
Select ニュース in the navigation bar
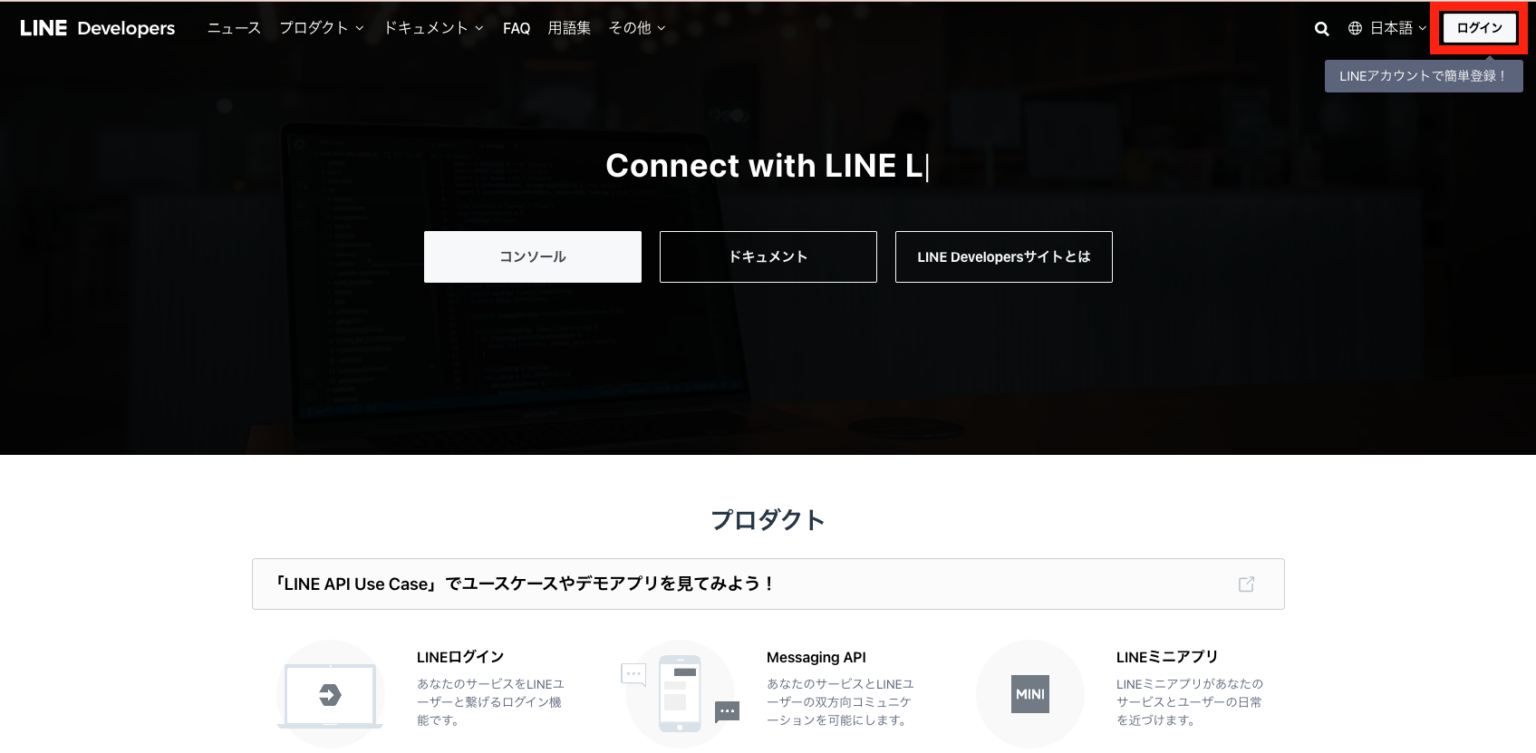[234, 28]
